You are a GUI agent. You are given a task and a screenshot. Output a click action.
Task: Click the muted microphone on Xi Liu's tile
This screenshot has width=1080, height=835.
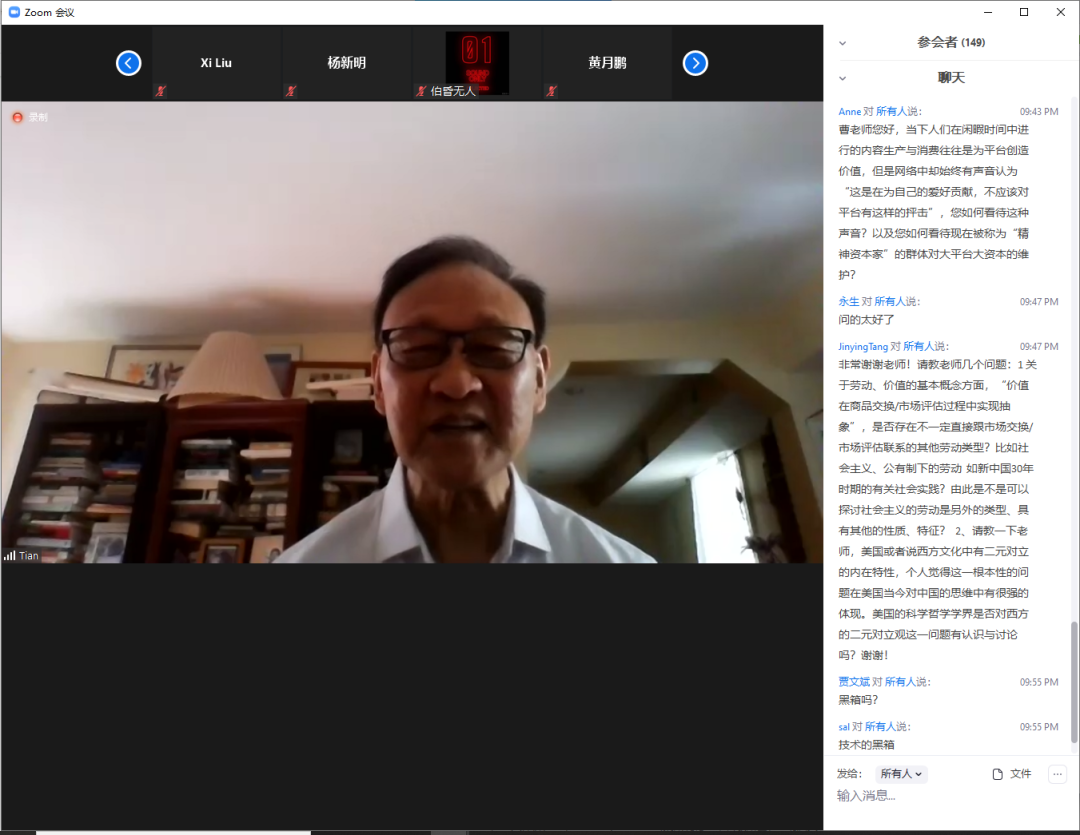pos(160,91)
